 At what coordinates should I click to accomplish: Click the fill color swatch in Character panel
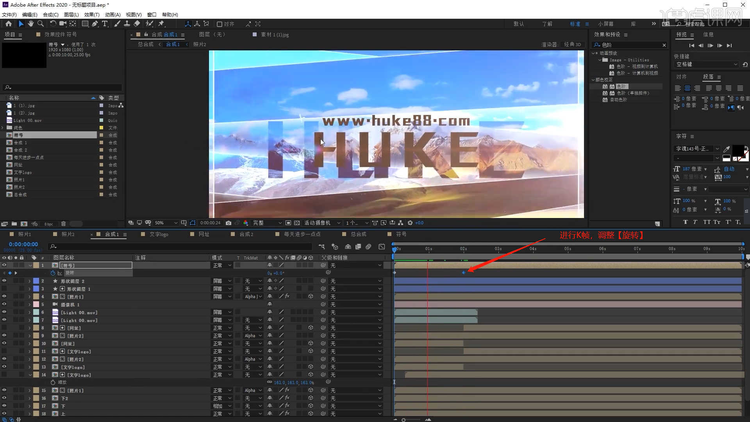(x=738, y=151)
